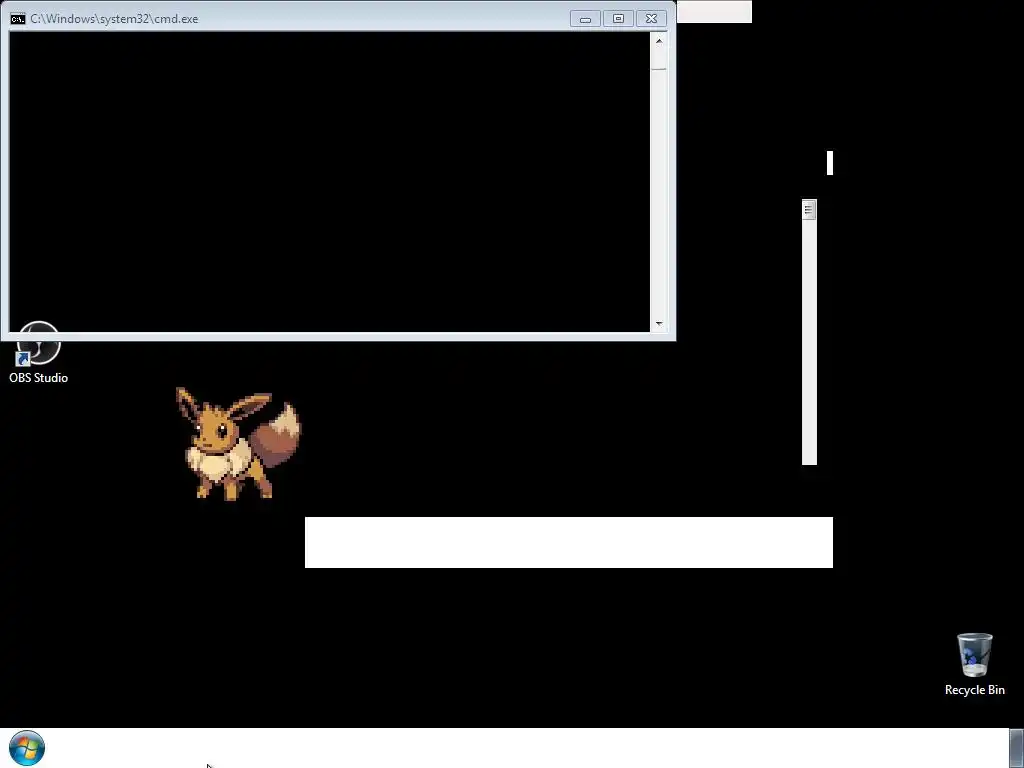
Task: Click the cmd.exe title text
Action: (114, 19)
